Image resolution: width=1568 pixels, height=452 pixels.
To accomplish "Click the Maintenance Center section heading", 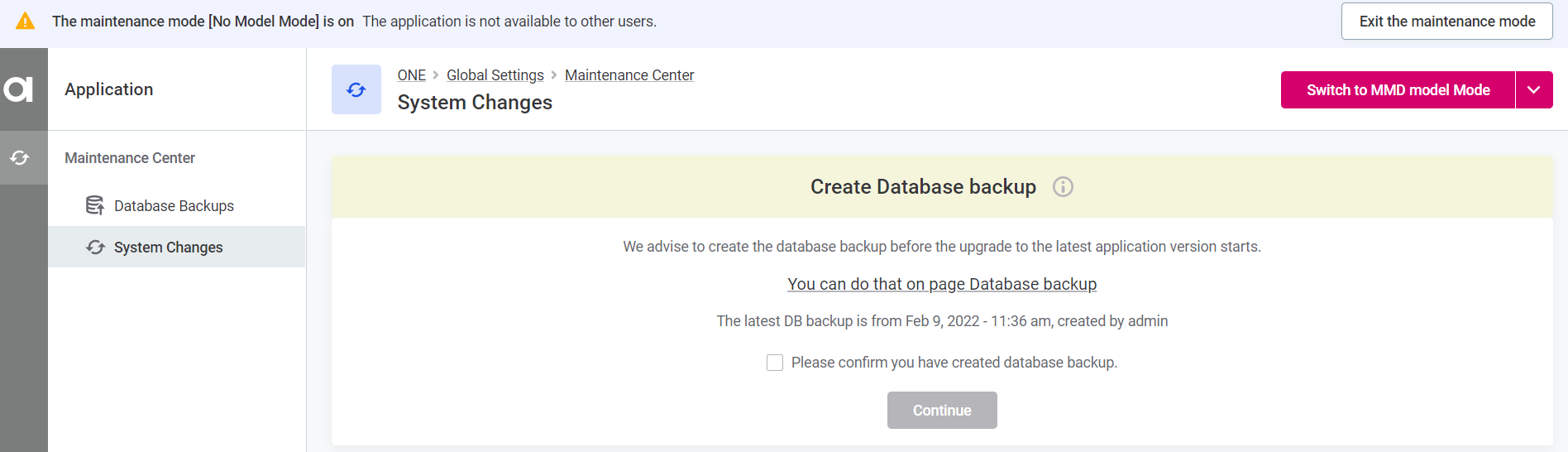I will 130,158.
